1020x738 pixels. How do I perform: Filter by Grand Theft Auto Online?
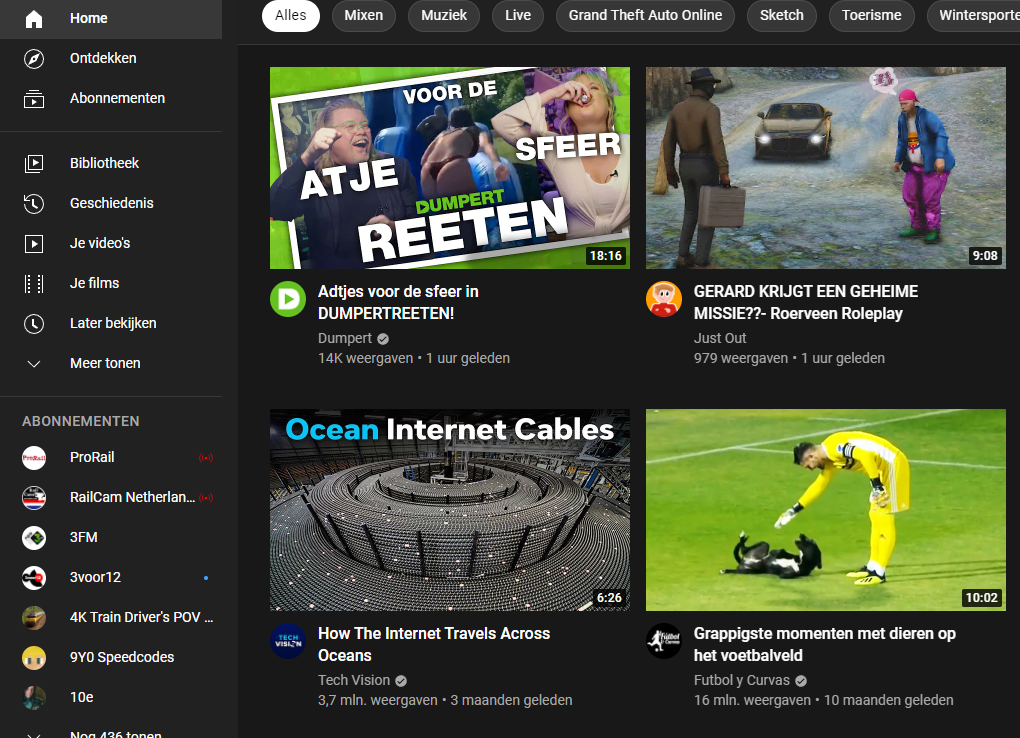(645, 16)
